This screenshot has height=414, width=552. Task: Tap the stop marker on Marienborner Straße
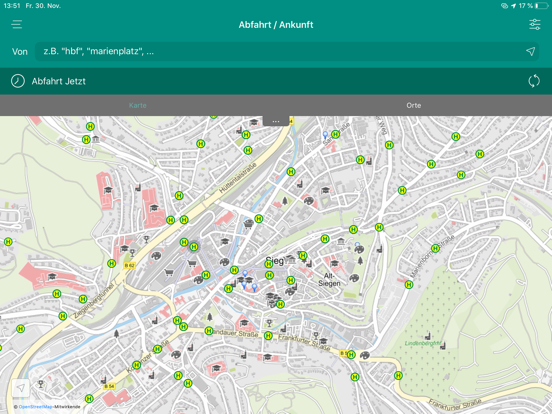point(435,248)
